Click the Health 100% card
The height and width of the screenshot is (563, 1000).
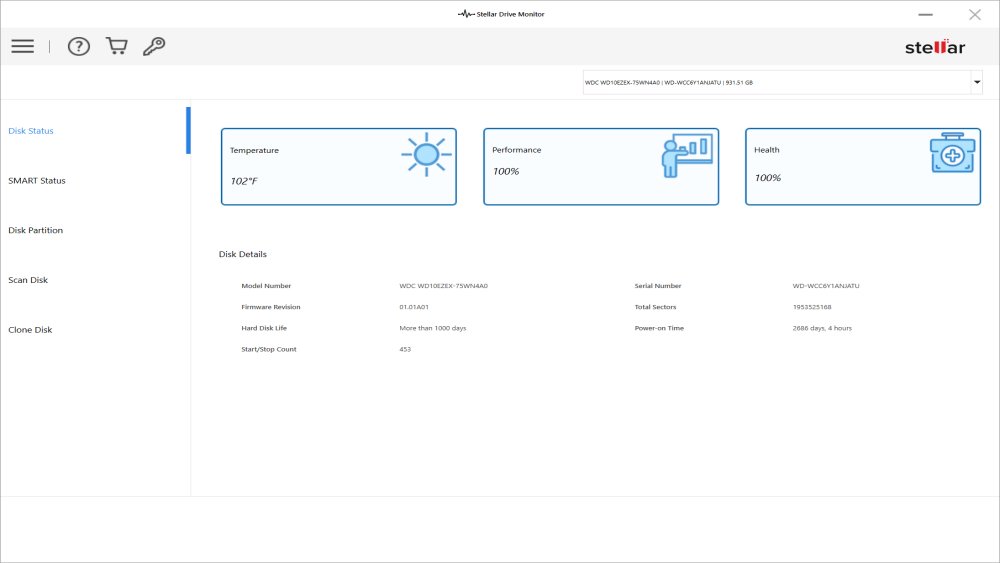pos(863,166)
